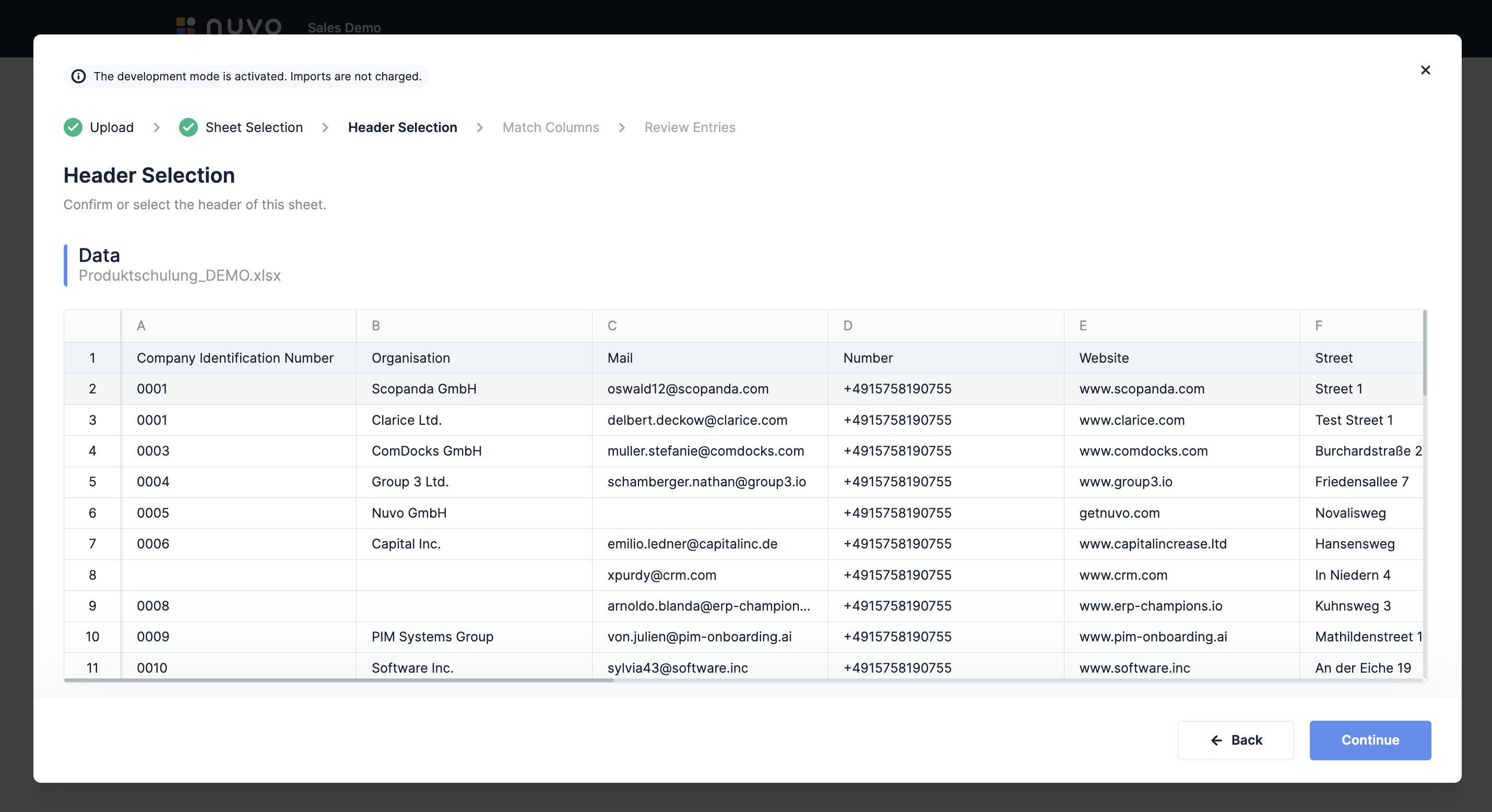Go to the Upload step
The image size is (1492, 812).
111,127
